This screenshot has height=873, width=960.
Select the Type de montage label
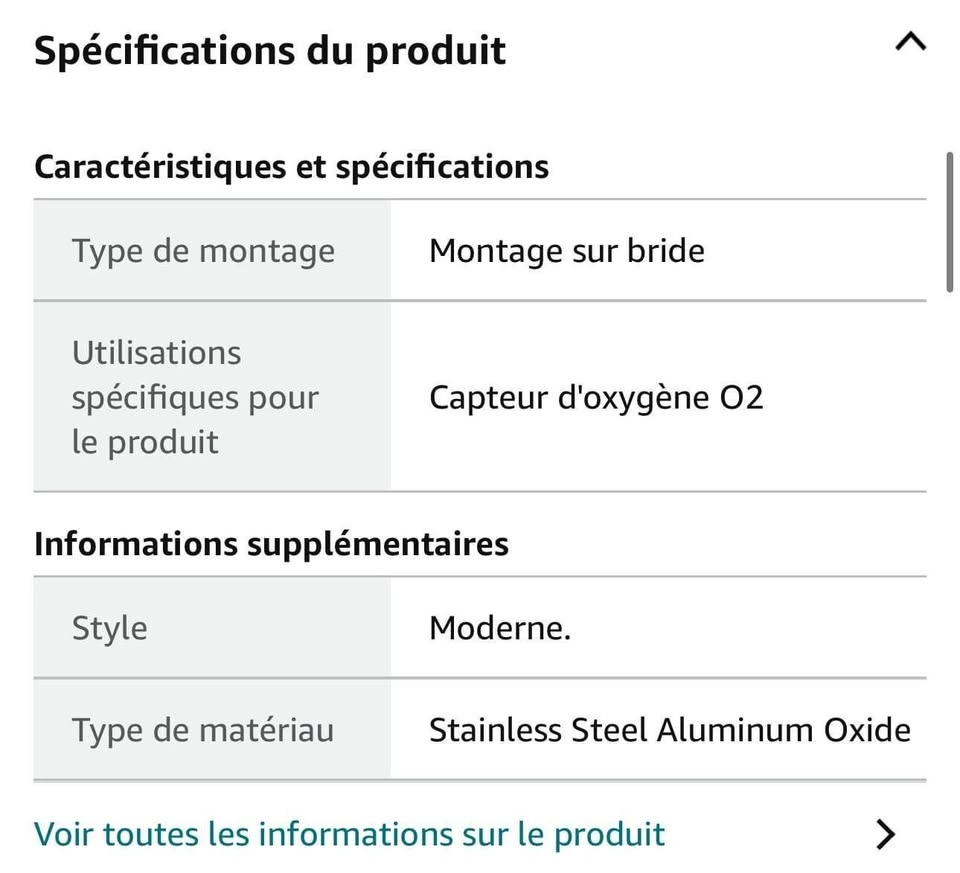203,251
